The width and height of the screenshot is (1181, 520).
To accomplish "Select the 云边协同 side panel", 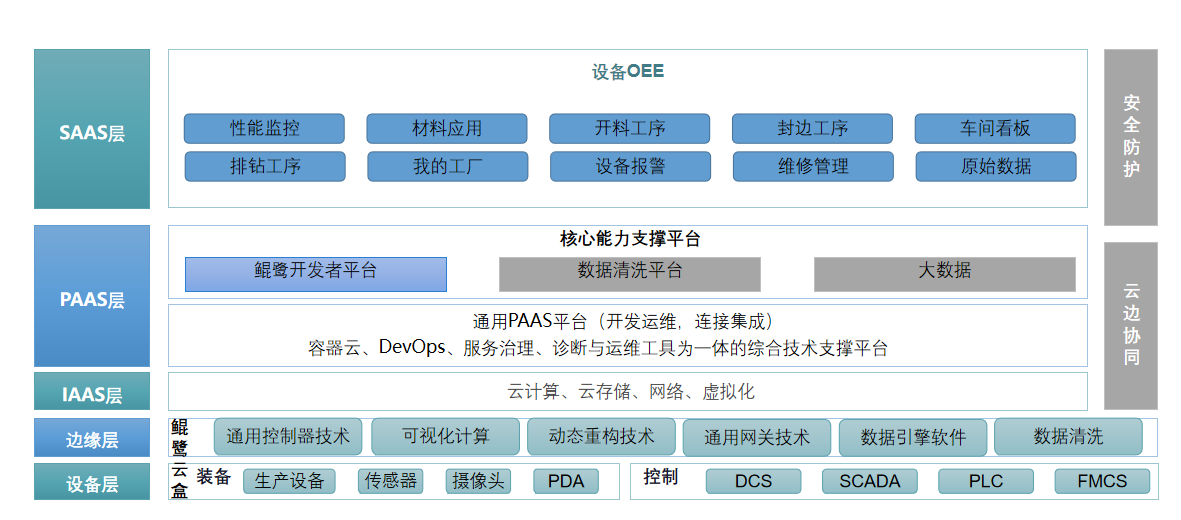I will click(1131, 325).
